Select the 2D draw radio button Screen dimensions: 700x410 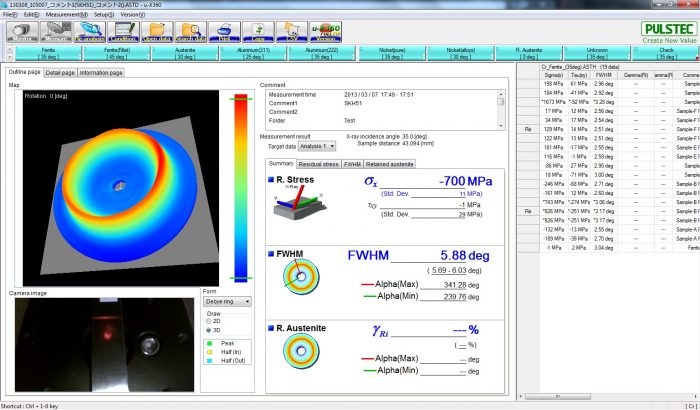[208, 323]
